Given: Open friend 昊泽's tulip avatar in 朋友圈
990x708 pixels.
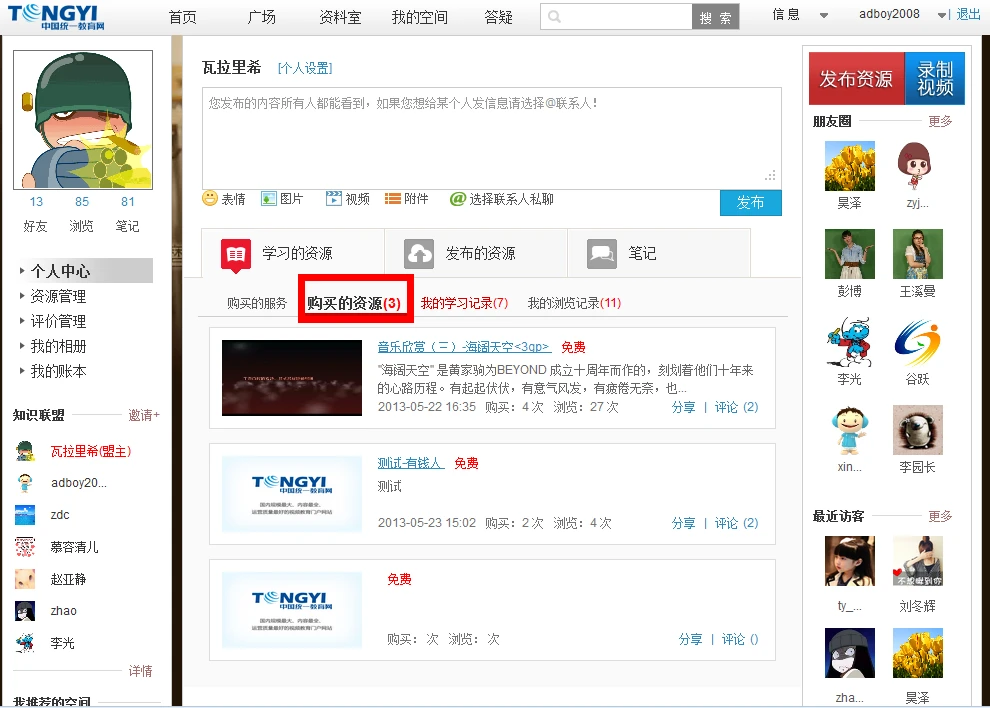Looking at the screenshot, I should click(x=850, y=166).
